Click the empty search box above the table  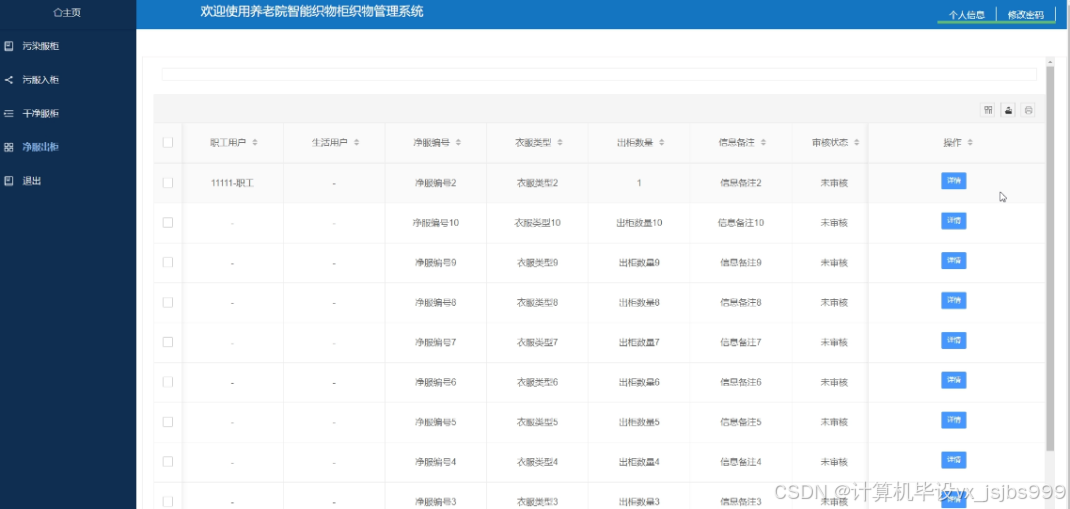599,74
